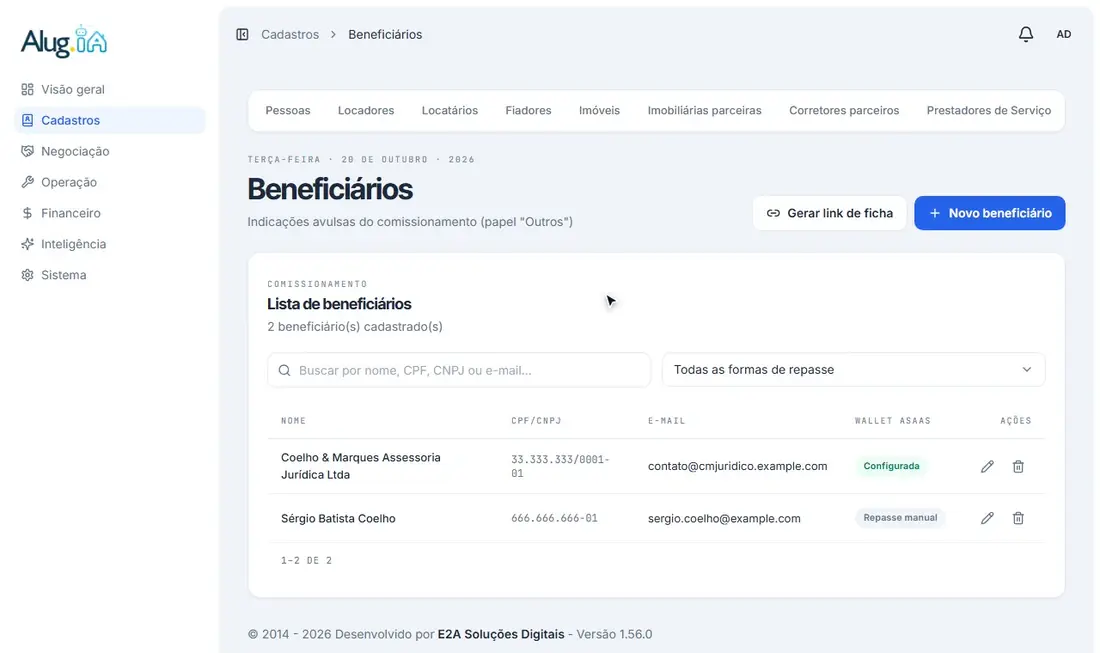Open the Fiadores tab

coord(528,110)
